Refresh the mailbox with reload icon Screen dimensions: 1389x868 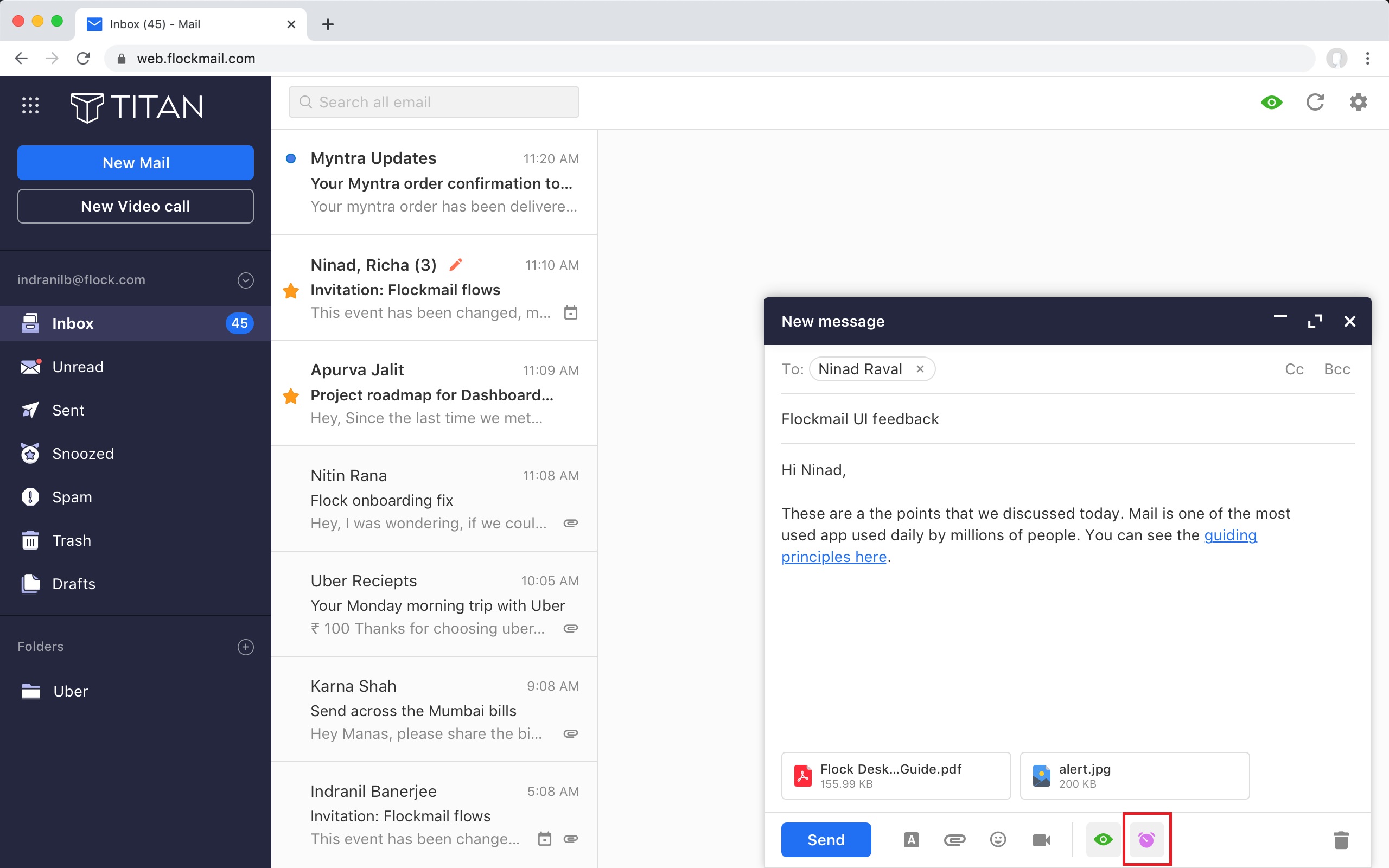pyautogui.click(x=1315, y=102)
